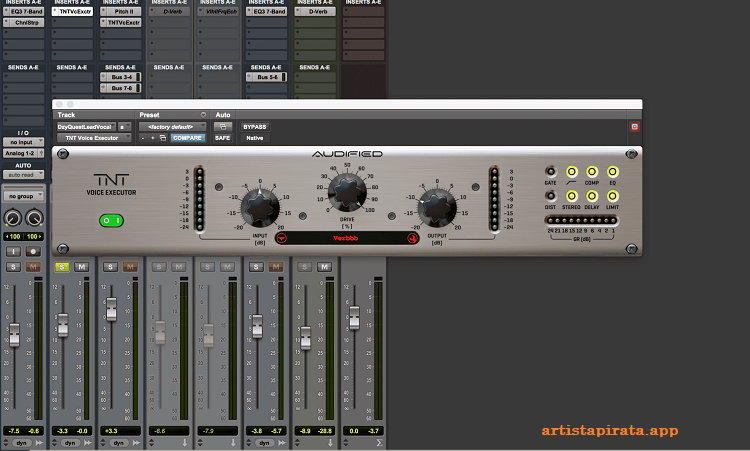This screenshot has width=750, height=451.
Task: Enable the EQ module button
Action: coord(612,172)
